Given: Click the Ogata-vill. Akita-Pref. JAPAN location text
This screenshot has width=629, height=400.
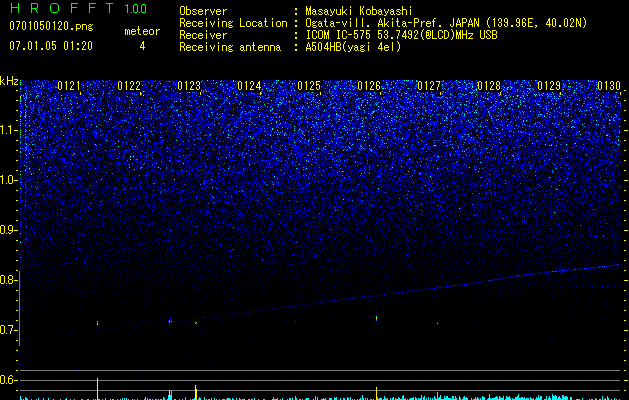Looking at the screenshot, I should click(446, 23).
